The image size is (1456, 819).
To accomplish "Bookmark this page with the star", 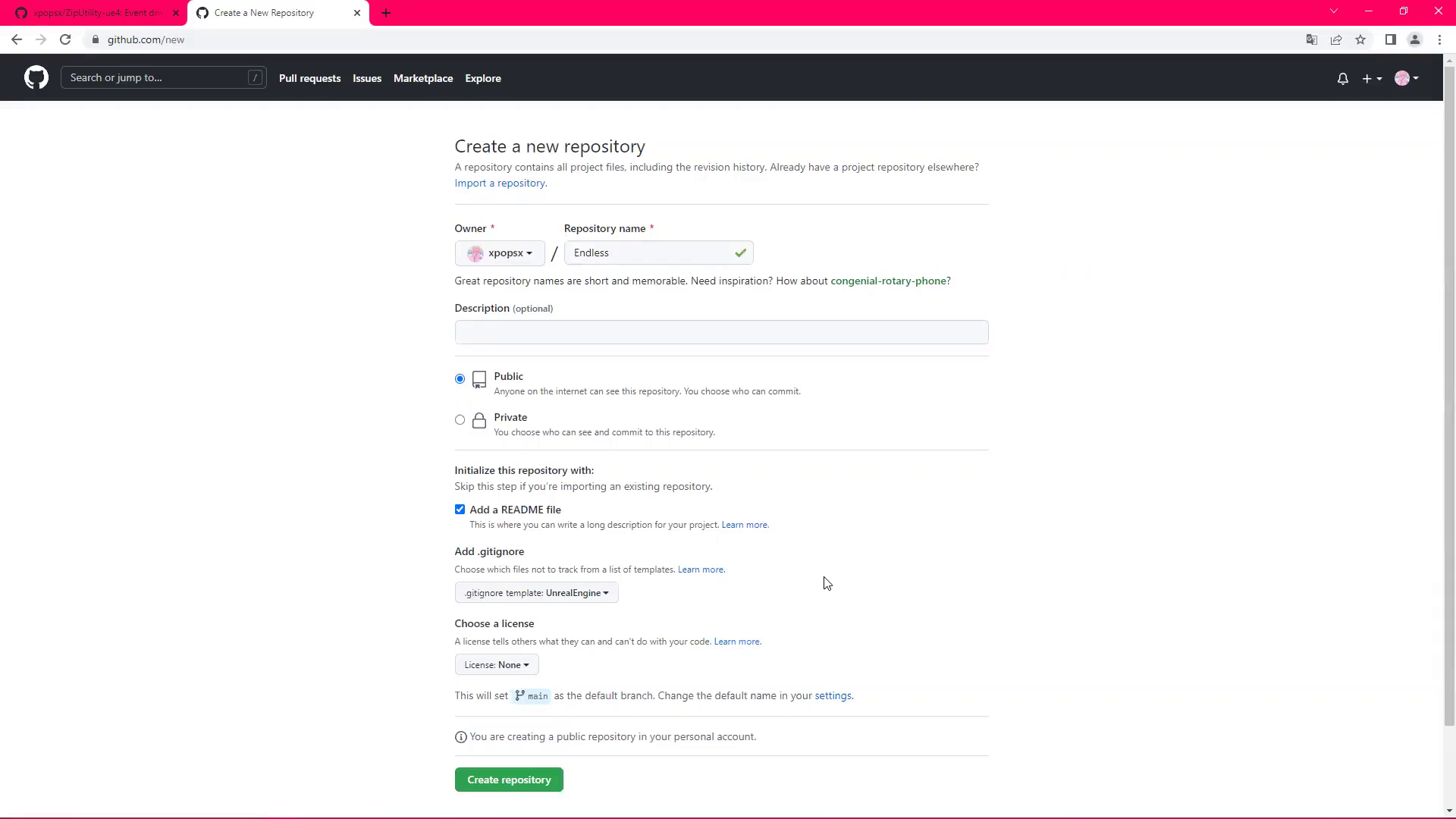I will click(1360, 39).
